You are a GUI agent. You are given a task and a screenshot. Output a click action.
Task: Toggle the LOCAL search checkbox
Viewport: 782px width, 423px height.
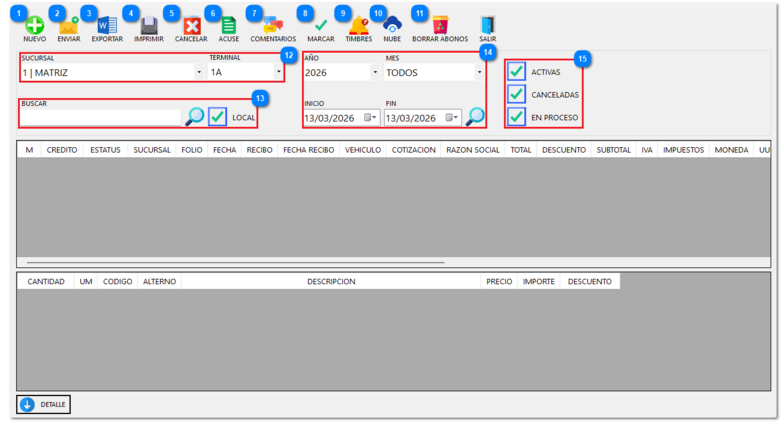click(x=218, y=117)
